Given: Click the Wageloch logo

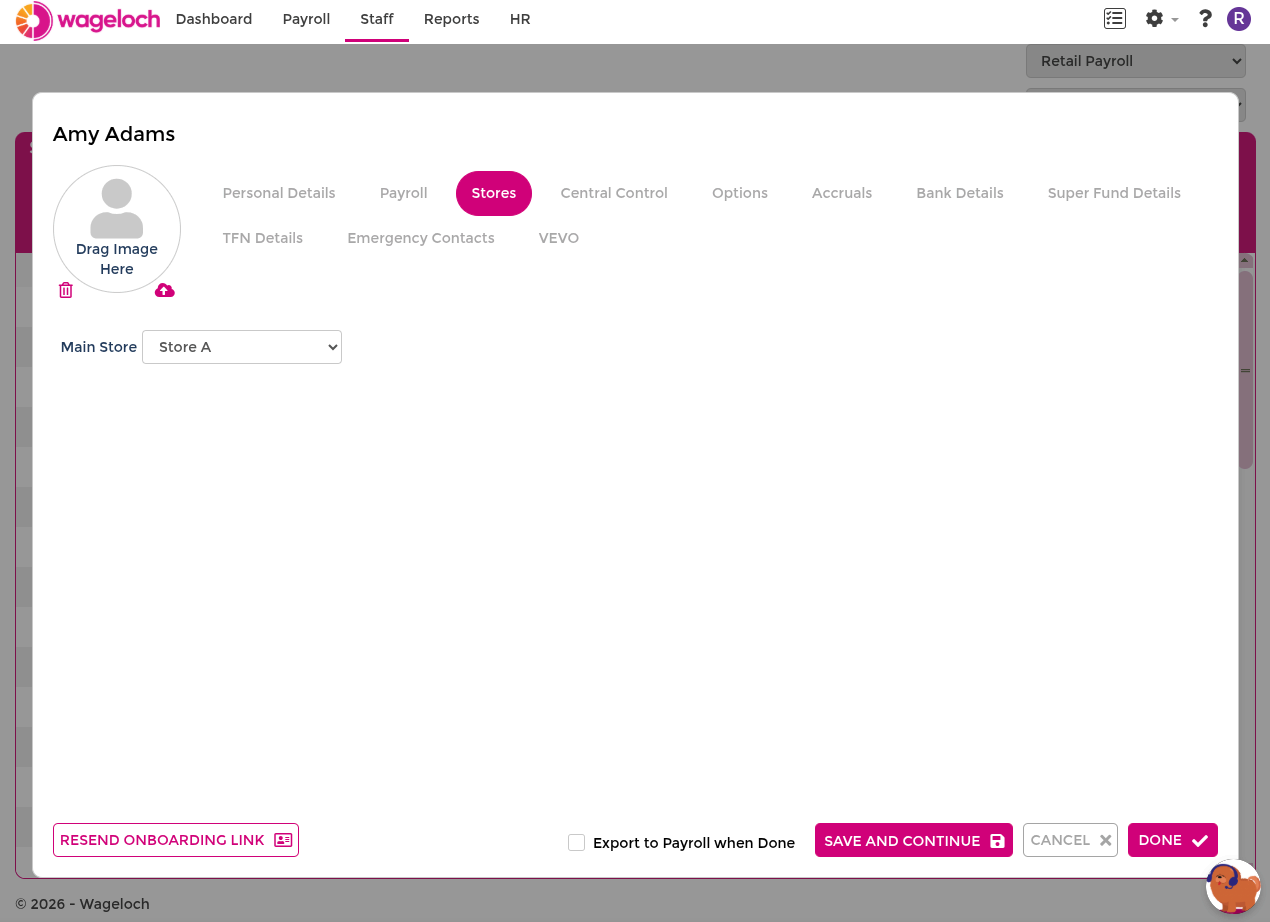Looking at the screenshot, I should click(88, 20).
